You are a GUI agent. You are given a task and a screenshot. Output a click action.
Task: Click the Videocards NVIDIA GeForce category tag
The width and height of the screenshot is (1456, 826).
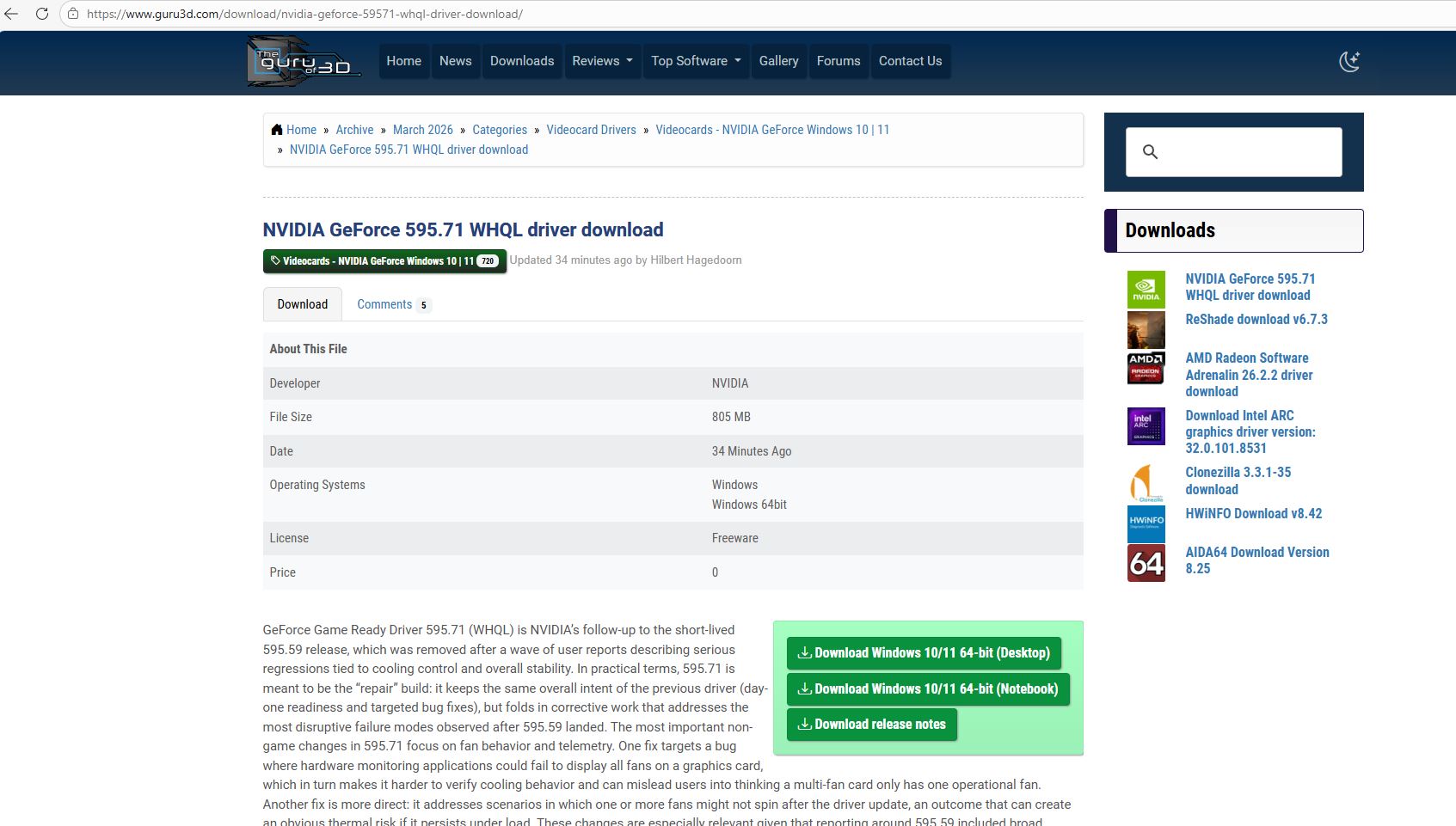[x=384, y=261]
